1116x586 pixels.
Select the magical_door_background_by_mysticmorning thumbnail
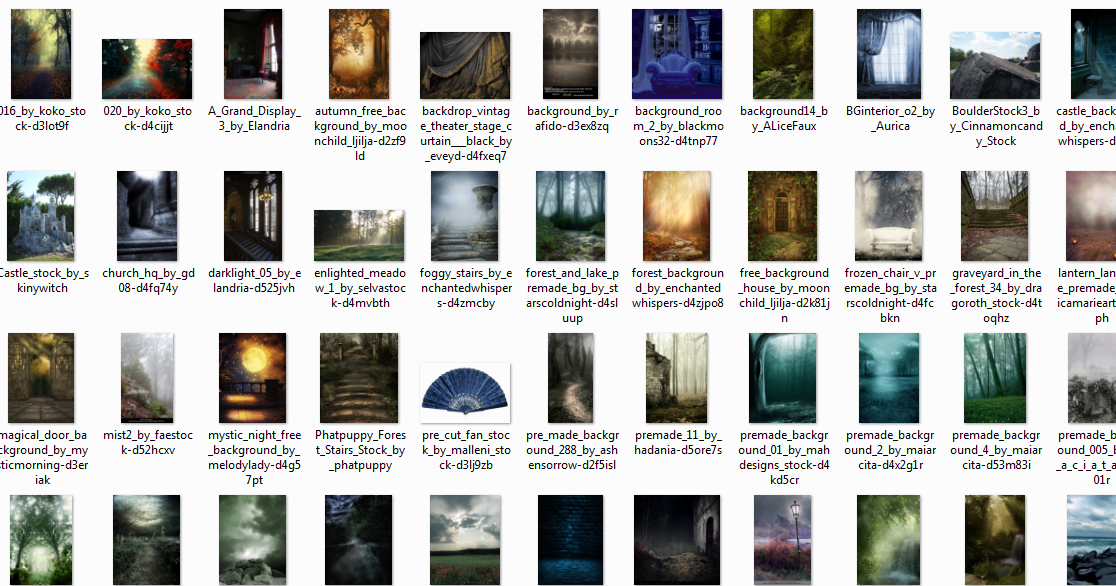click(x=41, y=378)
